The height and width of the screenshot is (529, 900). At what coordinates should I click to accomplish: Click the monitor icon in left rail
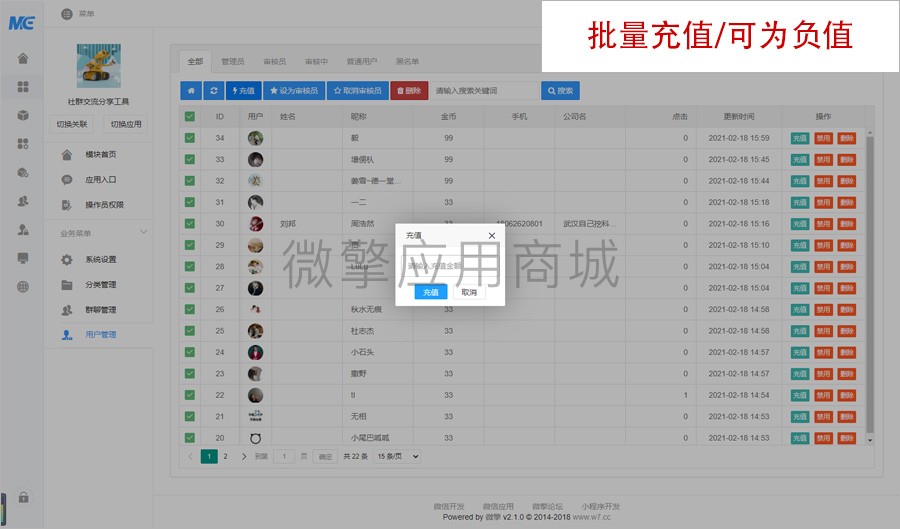tap(23, 258)
